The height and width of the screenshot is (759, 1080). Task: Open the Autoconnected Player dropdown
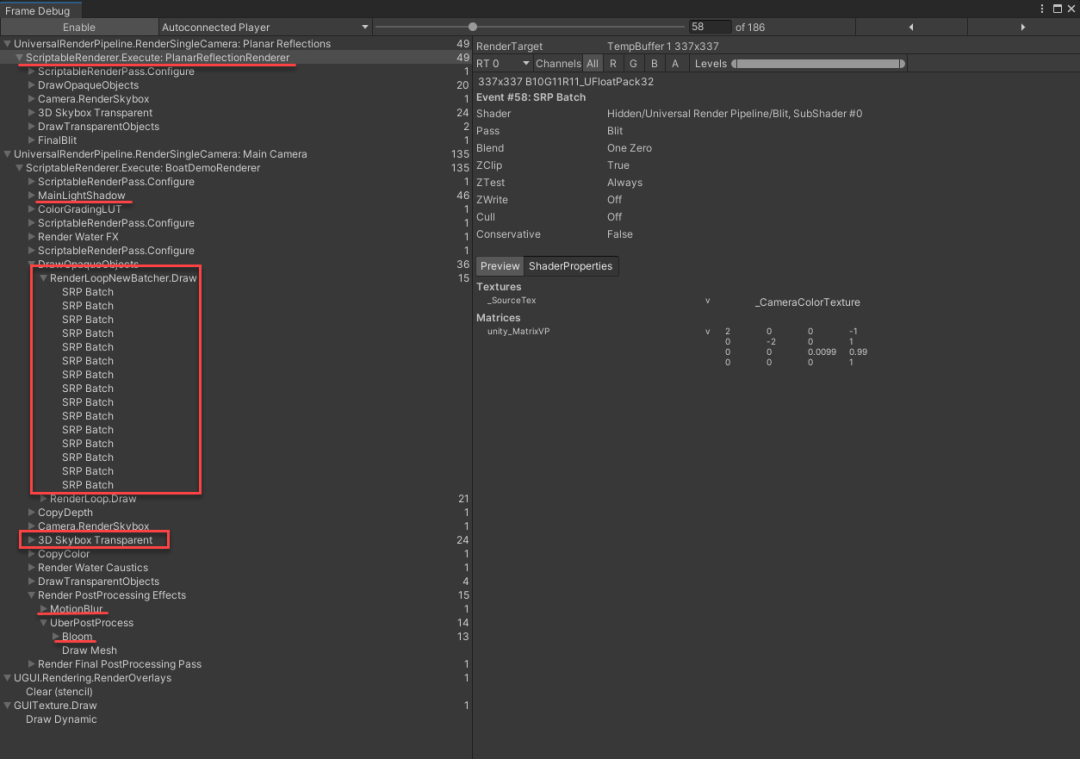(x=264, y=27)
